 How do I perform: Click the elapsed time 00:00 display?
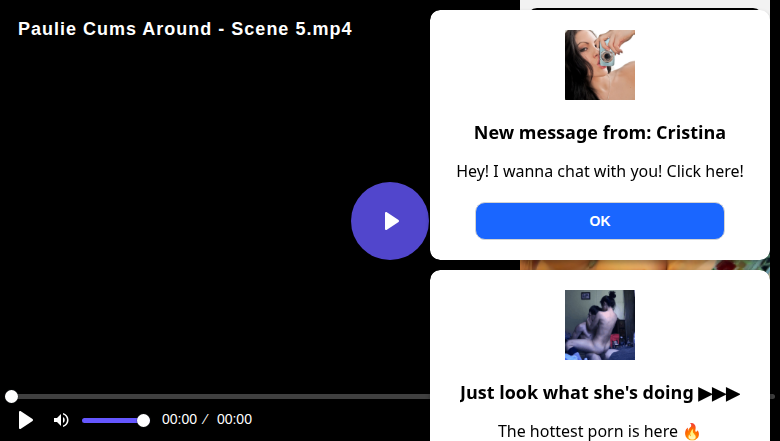(180, 420)
